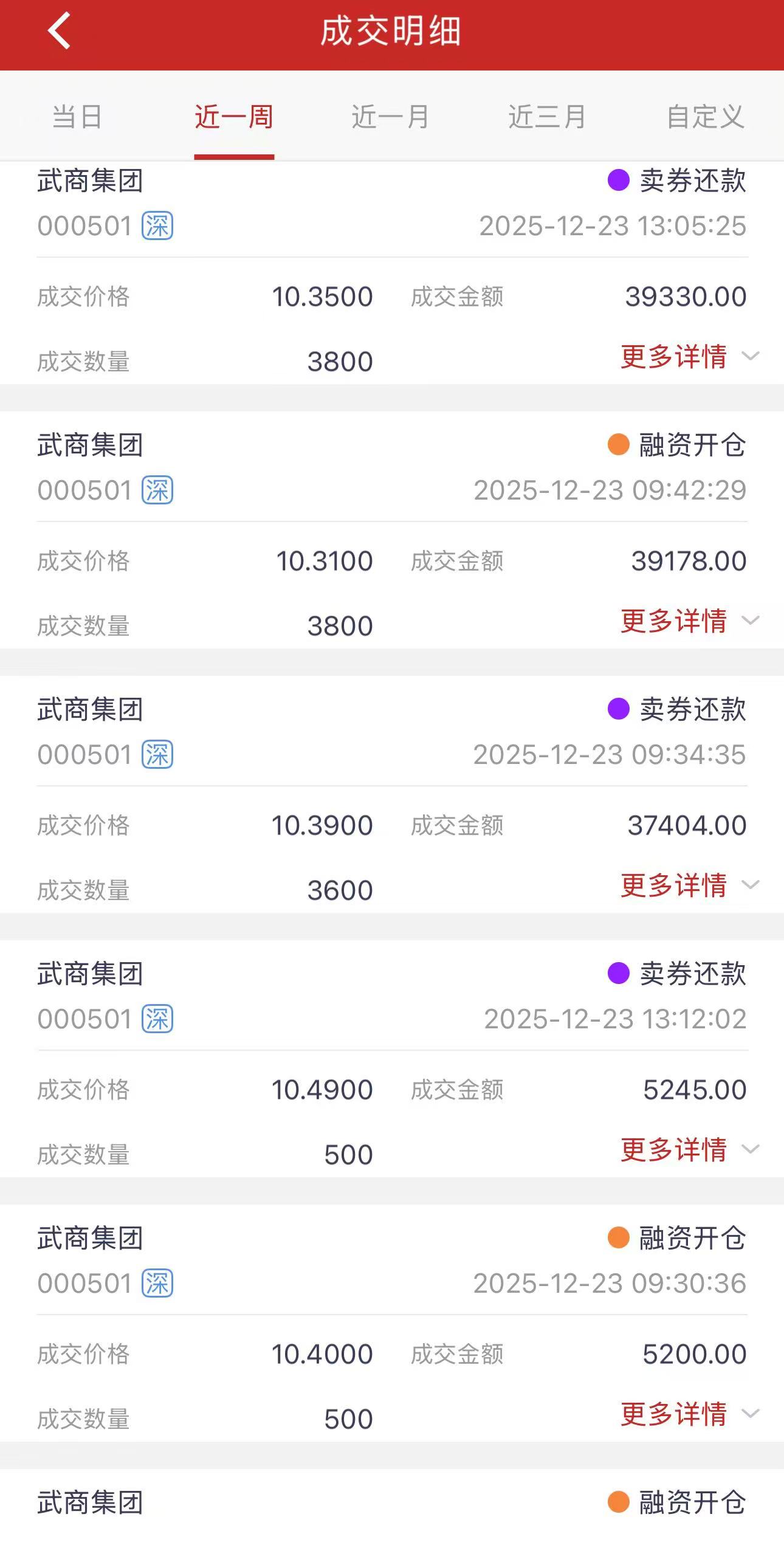Image resolution: width=784 pixels, height=1548 pixels.
Task: Open the 武商集团 trade at 13:12:02
Action: tap(392, 1059)
